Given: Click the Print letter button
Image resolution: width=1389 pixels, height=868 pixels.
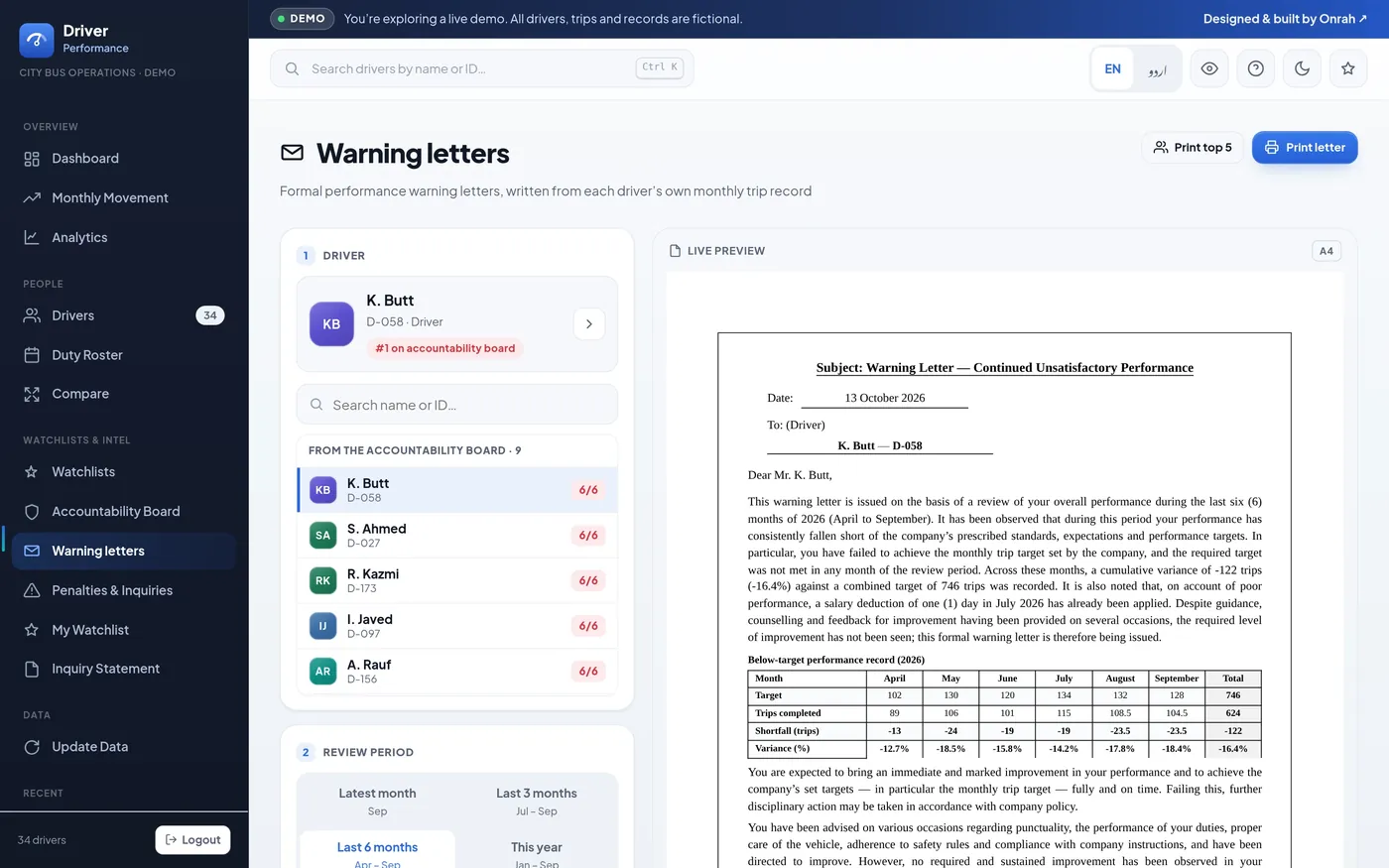Looking at the screenshot, I should [x=1305, y=148].
